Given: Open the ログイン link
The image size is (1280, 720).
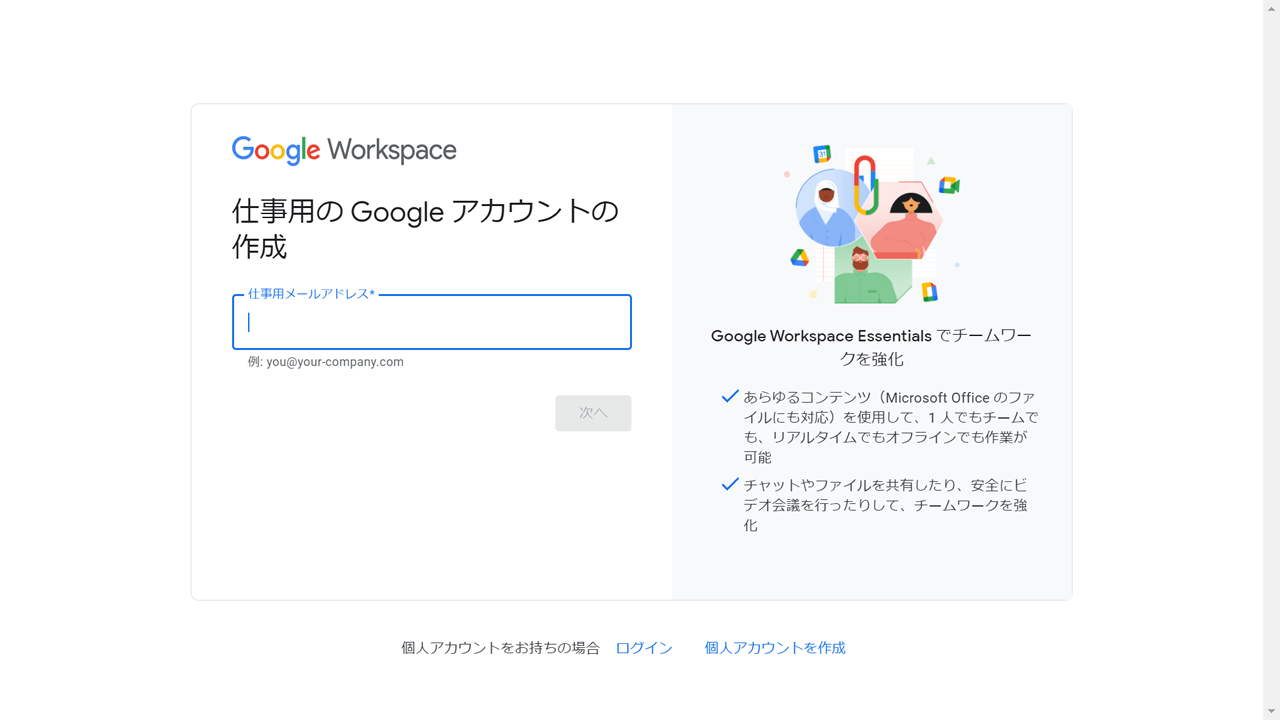Looking at the screenshot, I should click(x=643, y=647).
